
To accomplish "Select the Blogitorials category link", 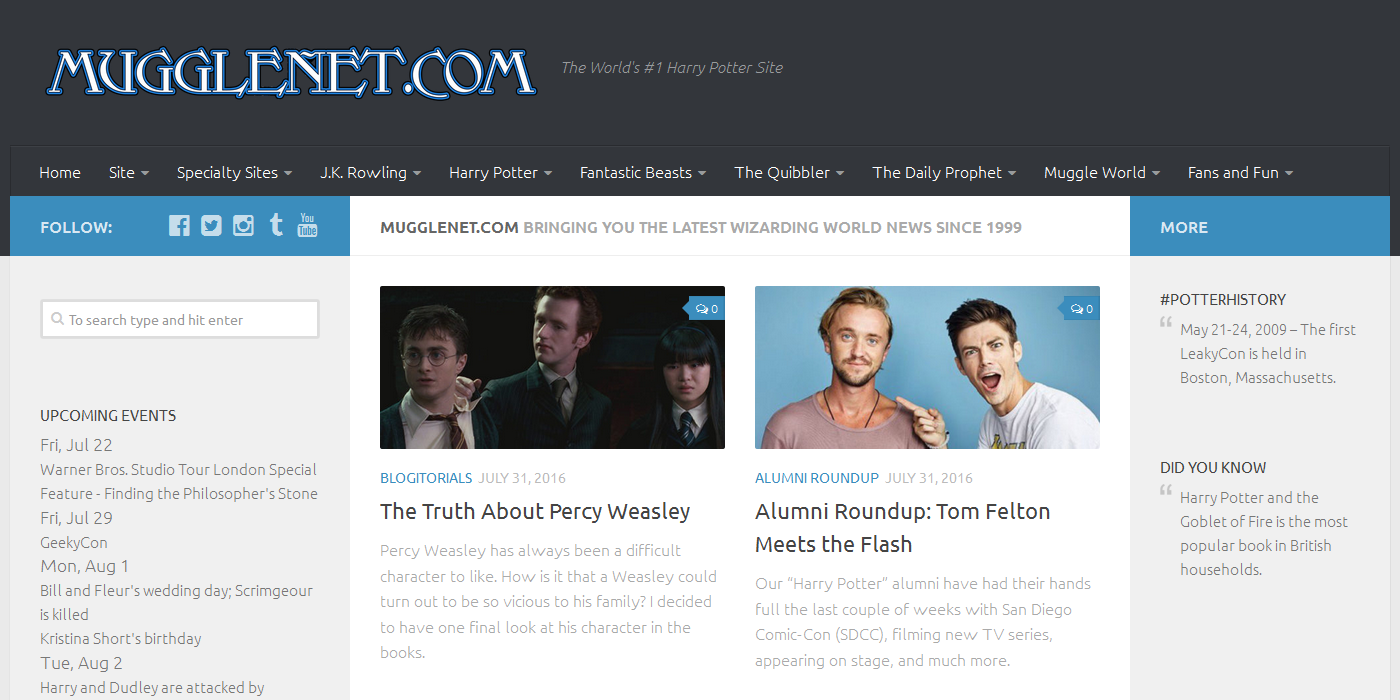I will click(x=426, y=478).
